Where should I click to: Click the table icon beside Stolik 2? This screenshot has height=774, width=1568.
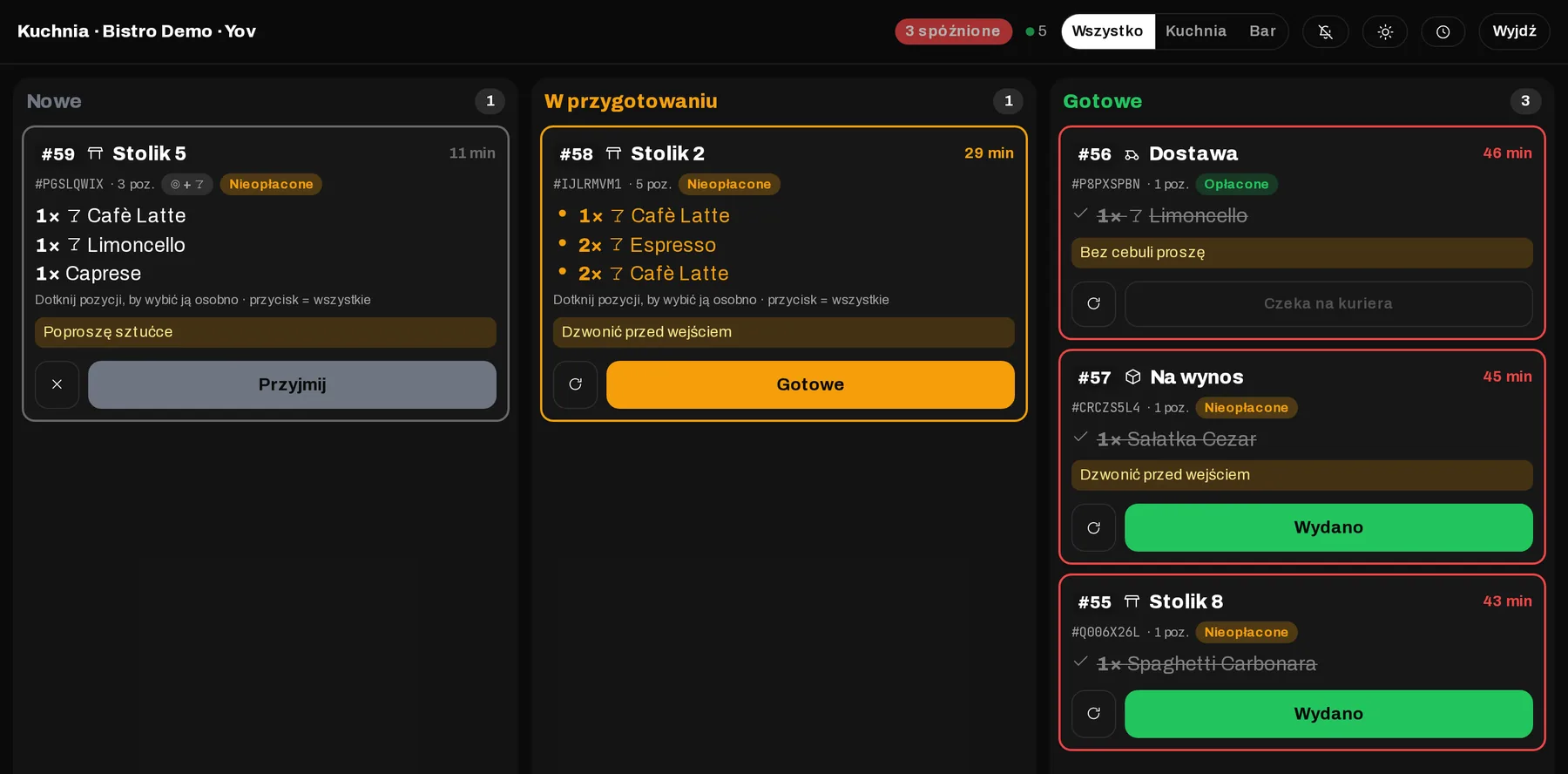pos(613,153)
